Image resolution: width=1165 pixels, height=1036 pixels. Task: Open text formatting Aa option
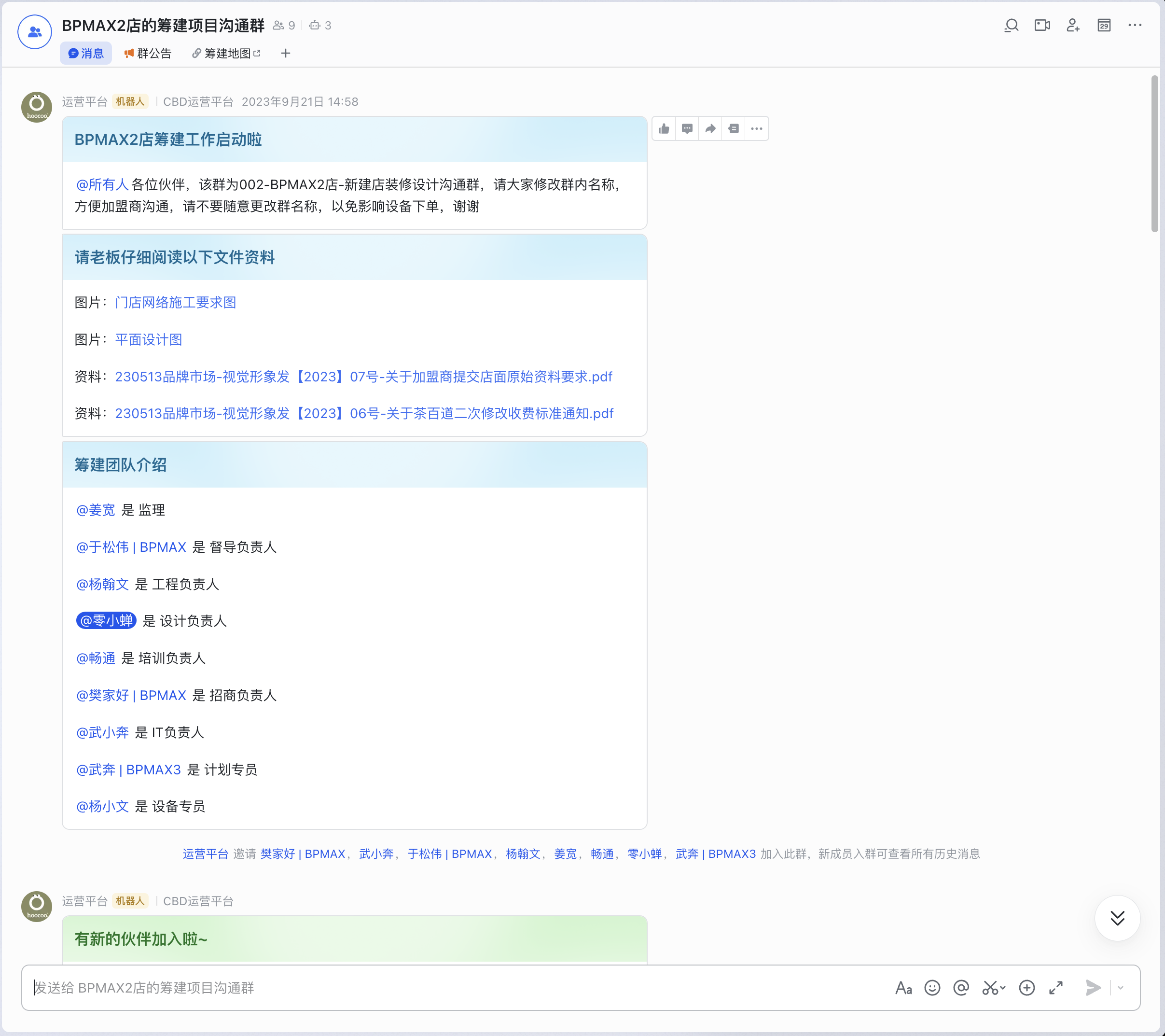tap(903, 988)
